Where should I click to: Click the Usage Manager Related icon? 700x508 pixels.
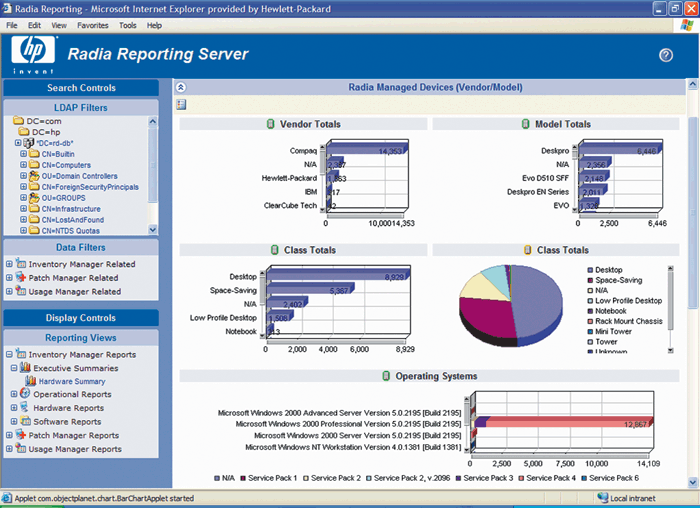click(21, 291)
